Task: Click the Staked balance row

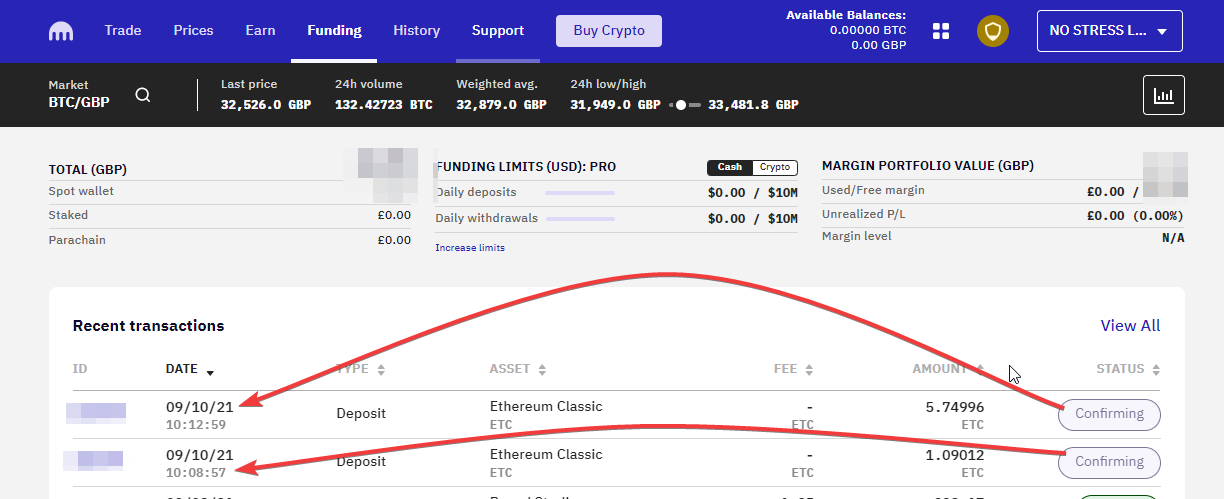Action: tap(230, 215)
